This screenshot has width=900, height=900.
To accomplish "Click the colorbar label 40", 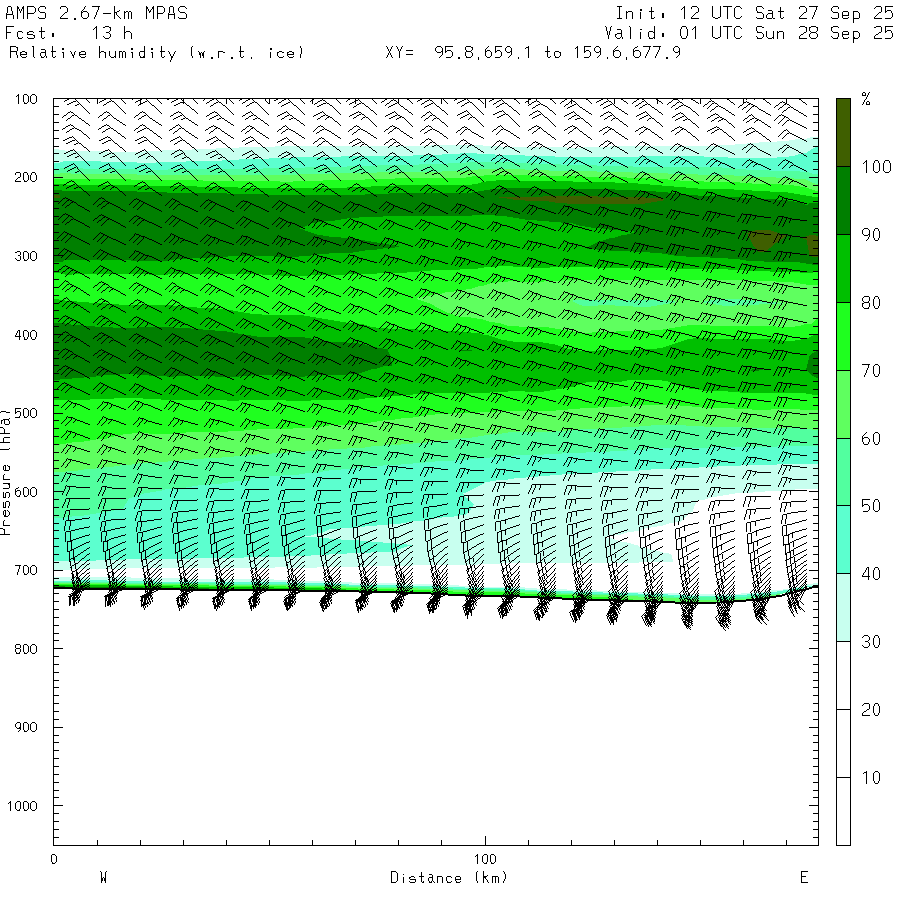I will click(x=871, y=573).
